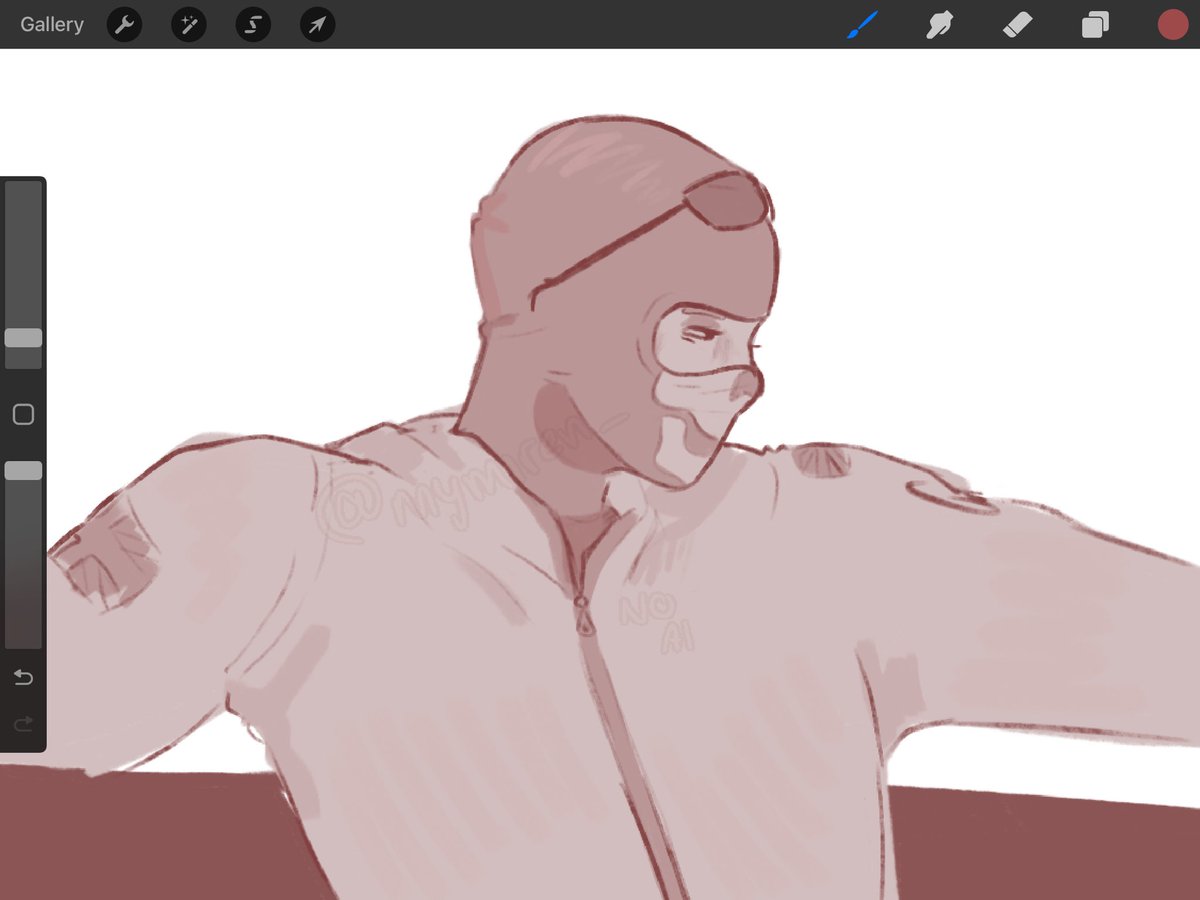Click the brush opacity slider handle
The image size is (1200, 900).
tap(23, 470)
